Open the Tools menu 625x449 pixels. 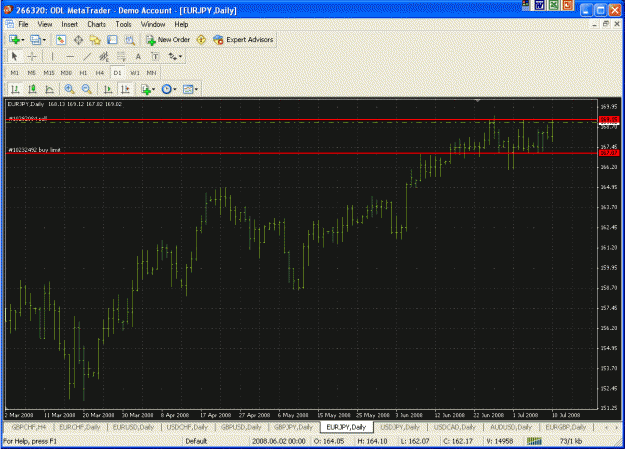[x=123, y=24]
